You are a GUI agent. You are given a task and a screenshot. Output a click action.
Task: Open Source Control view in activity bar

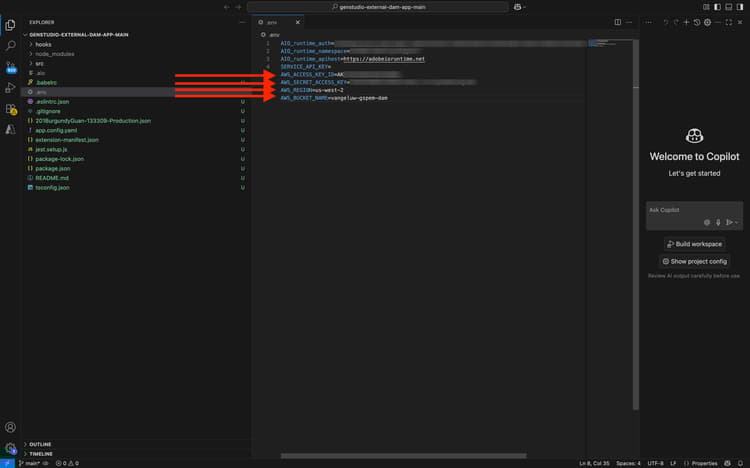(x=10, y=67)
